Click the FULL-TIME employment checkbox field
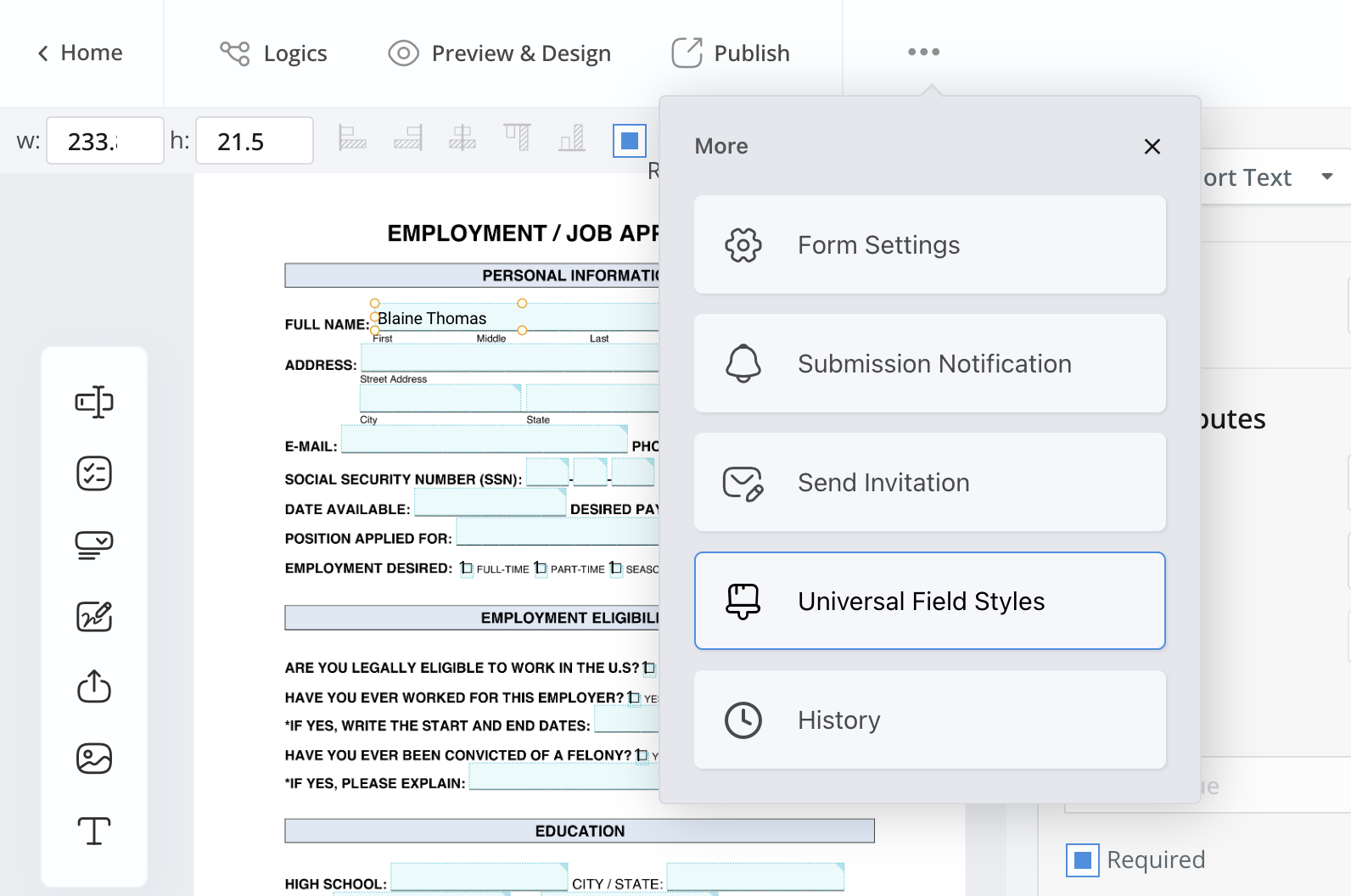Viewport: 1351px width, 896px height. click(467, 568)
